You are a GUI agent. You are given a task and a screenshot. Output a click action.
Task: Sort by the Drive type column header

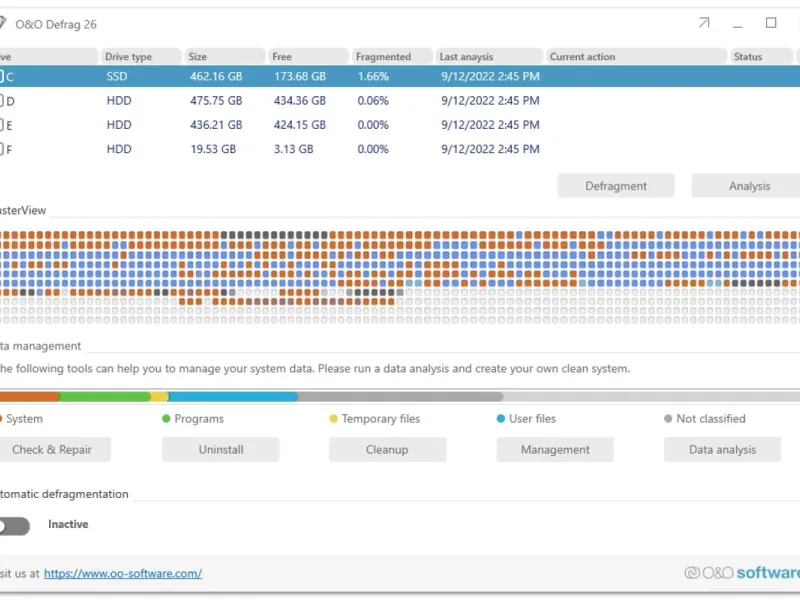point(140,57)
